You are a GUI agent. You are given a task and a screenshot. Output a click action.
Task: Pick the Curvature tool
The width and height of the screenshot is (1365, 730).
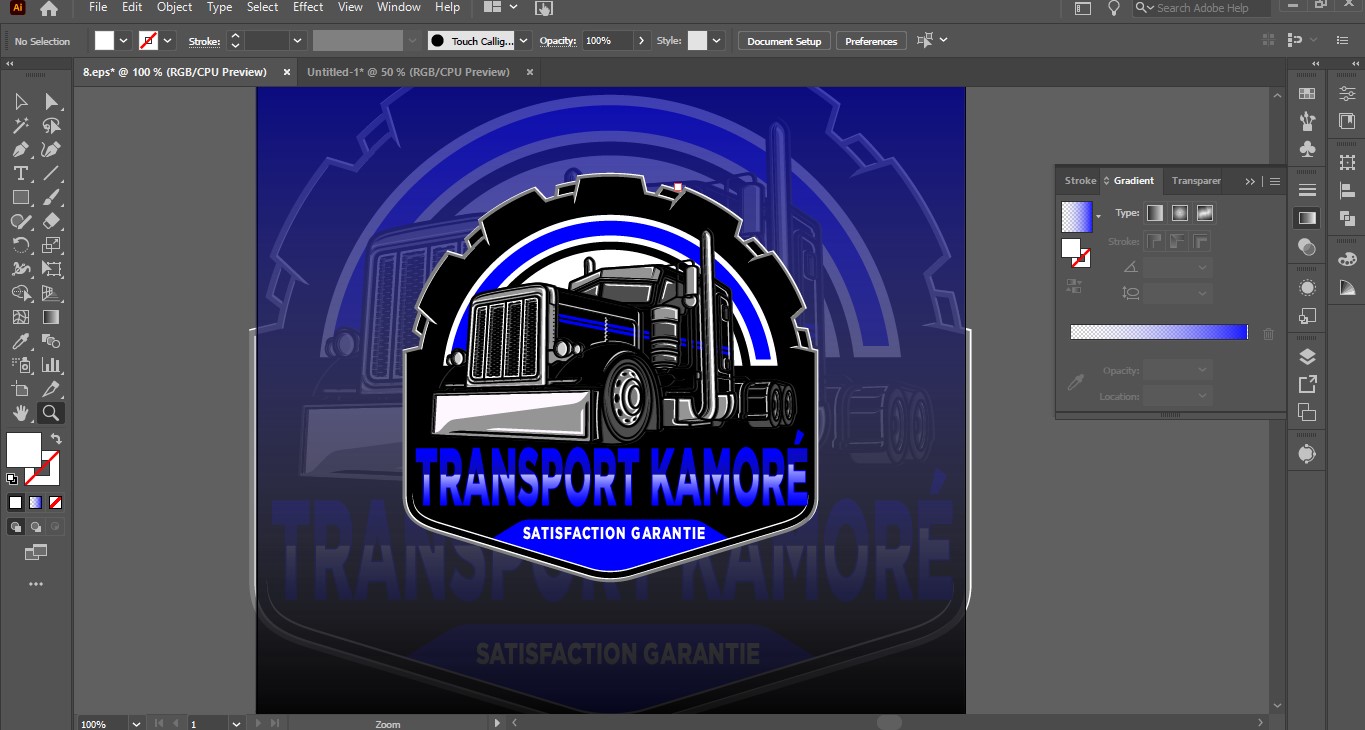[x=51, y=150]
